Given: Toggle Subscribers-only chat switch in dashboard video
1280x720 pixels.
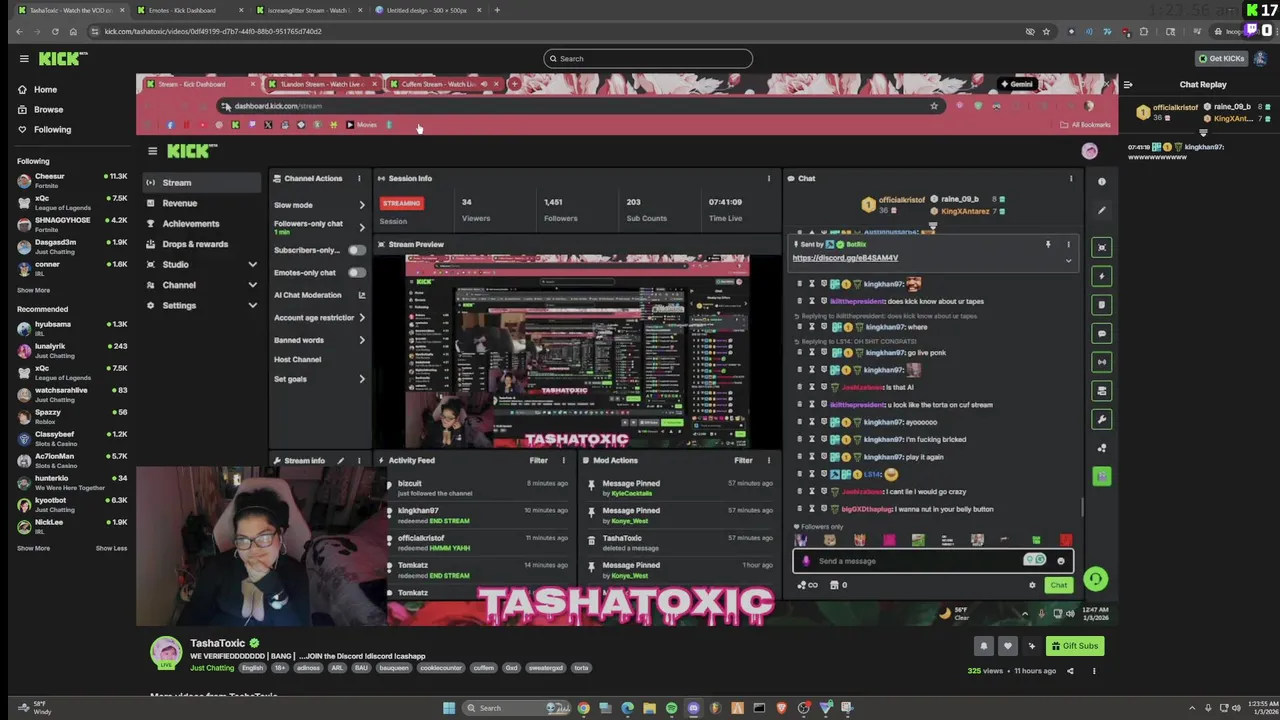Looking at the screenshot, I should click(x=357, y=250).
